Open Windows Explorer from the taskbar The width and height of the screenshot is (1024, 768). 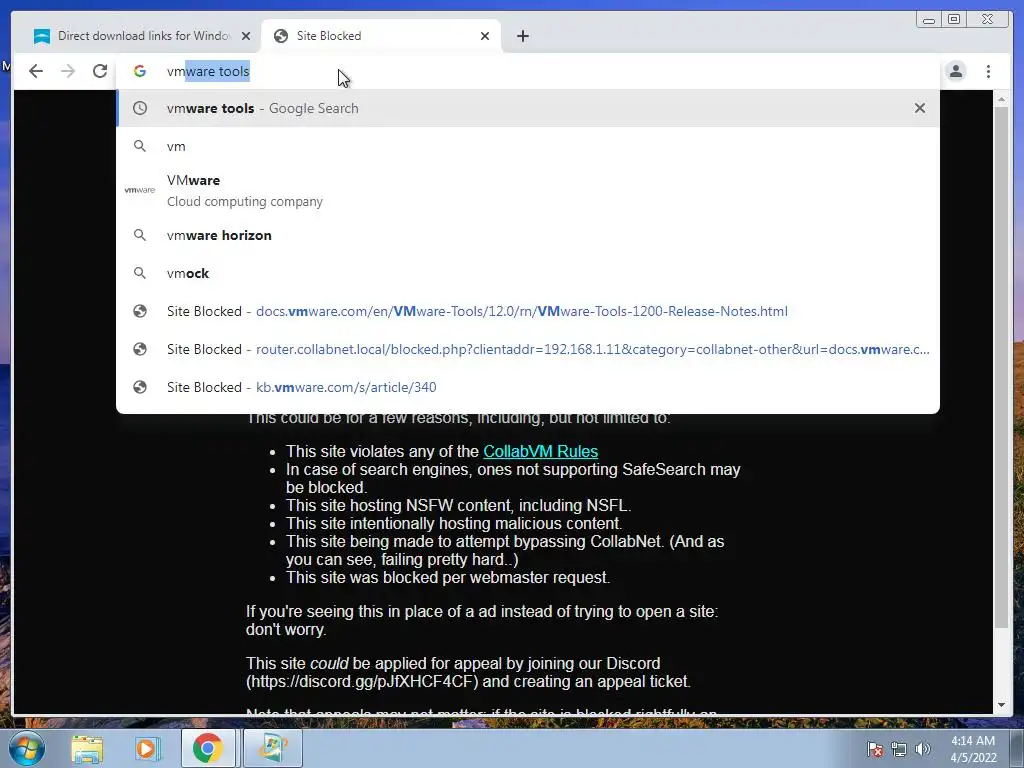[x=88, y=748]
